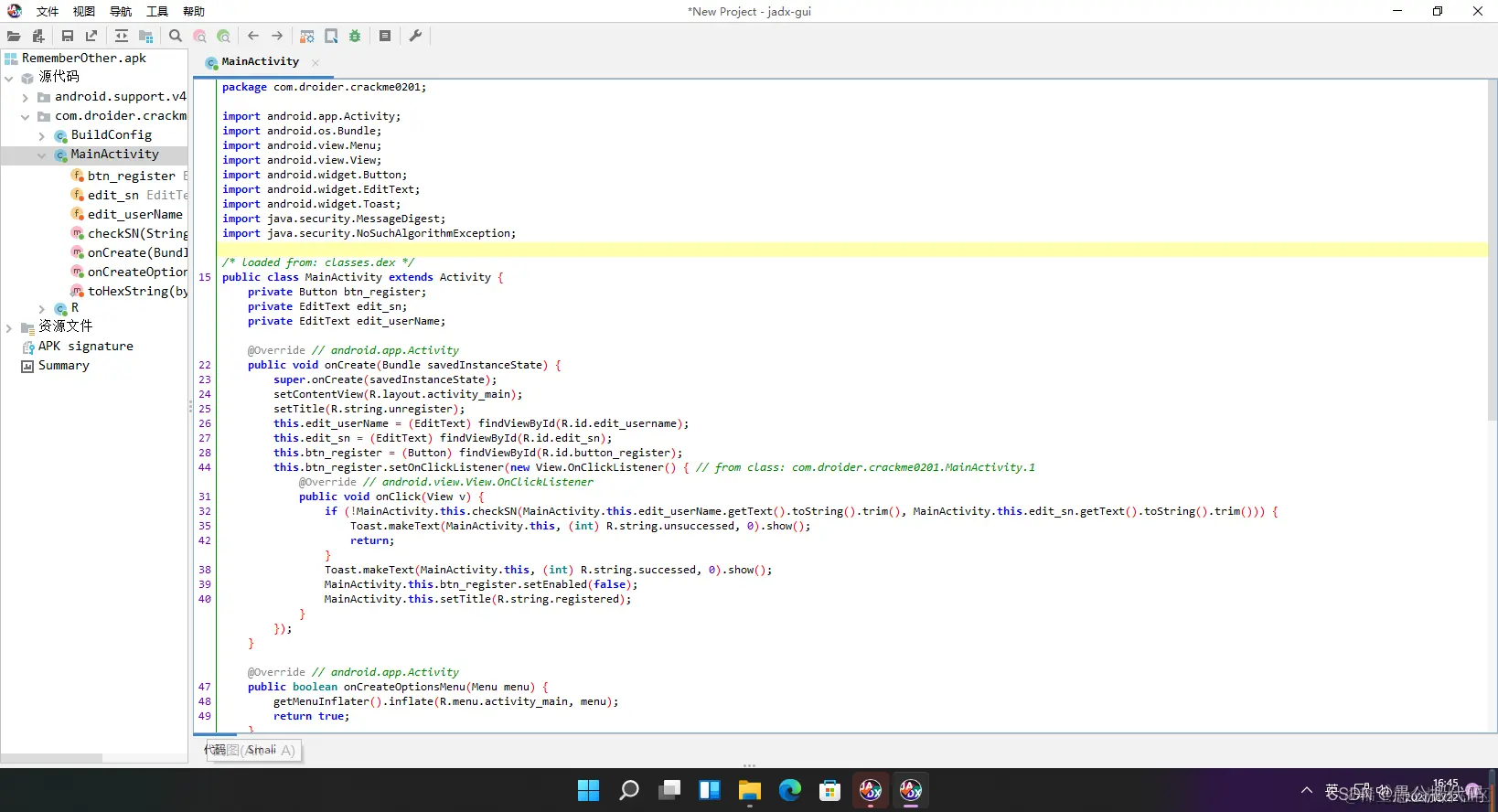Open the log viewer icon
This screenshot has height=812, width=1498.
[x=385, y=36]
